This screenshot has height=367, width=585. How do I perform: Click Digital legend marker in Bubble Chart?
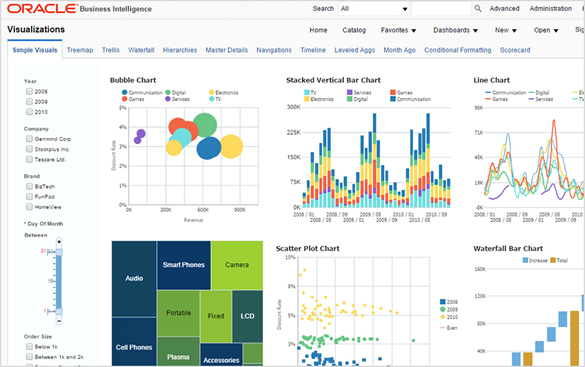pos(168,92)
